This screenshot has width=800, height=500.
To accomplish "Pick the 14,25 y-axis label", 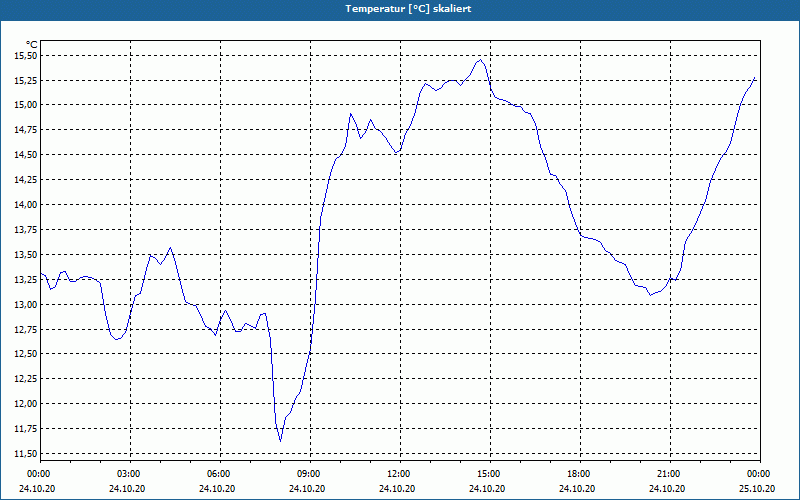I will (26, 180).
